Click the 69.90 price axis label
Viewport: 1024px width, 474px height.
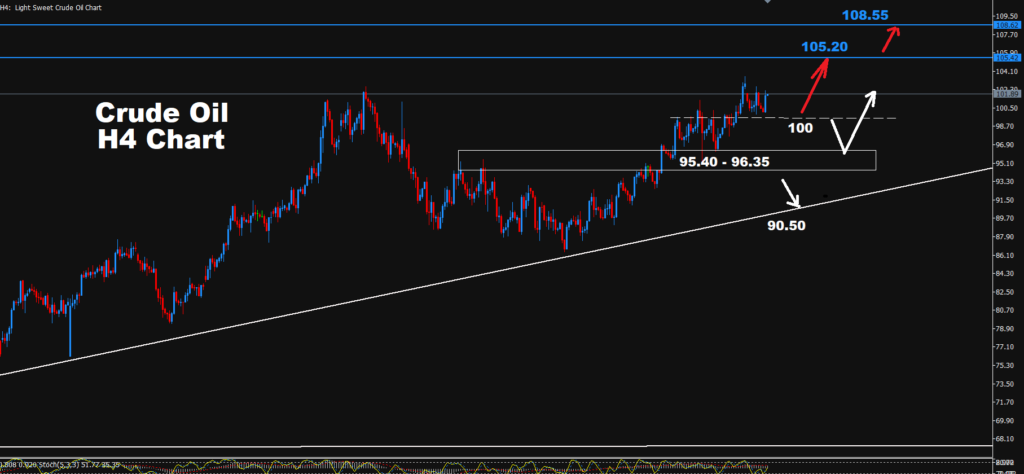coord(1006,420)
